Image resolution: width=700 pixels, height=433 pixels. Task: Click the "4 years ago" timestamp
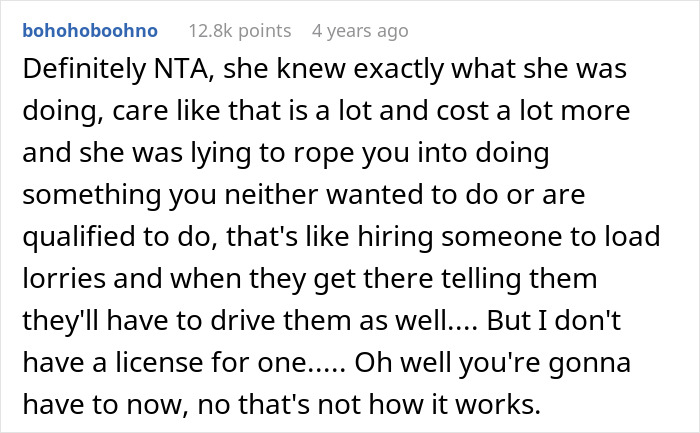pos(360,31)
